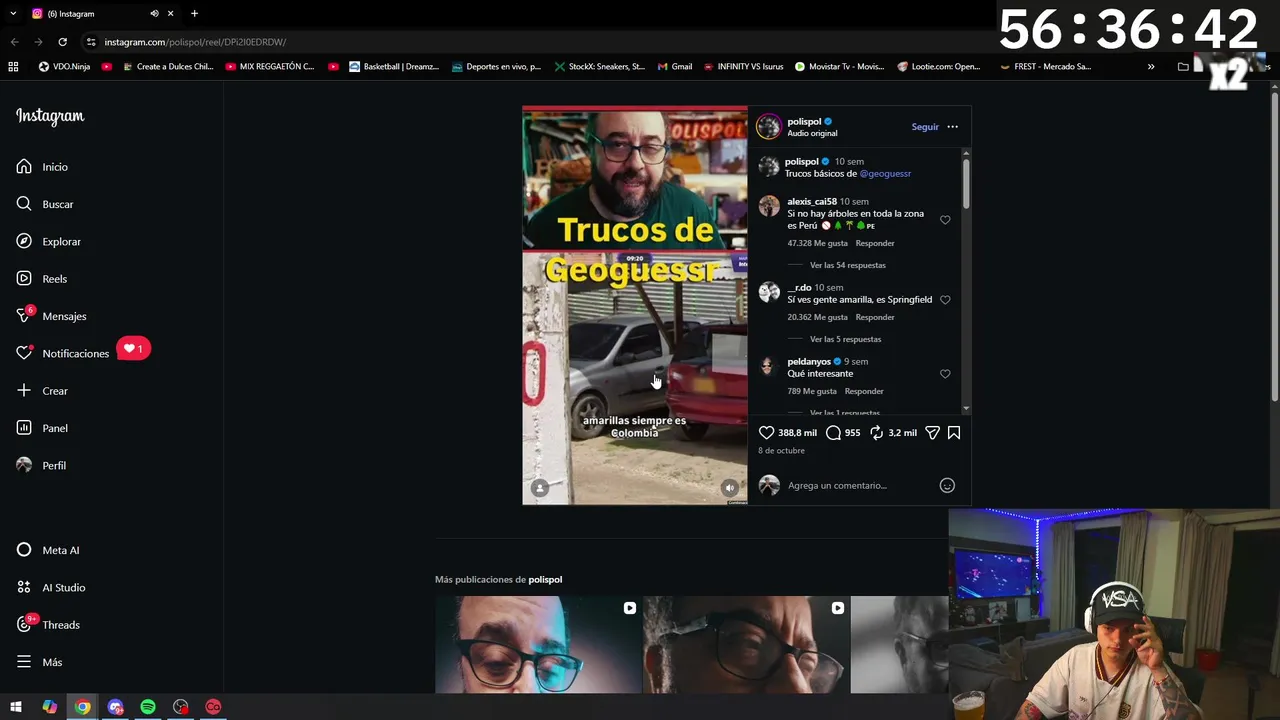Reply to peldanyos with Responder
Screen dimensions: 1280x720
coord(864,391)
